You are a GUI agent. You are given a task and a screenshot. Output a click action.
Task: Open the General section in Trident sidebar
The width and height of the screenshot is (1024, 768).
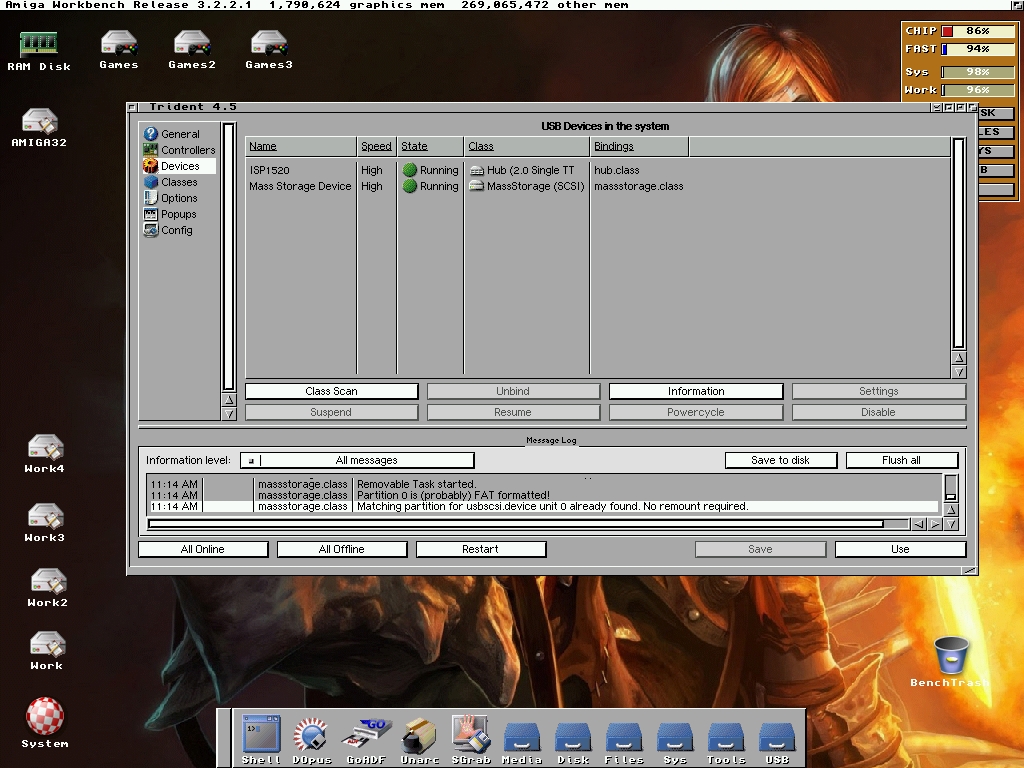tap(179, 134)
